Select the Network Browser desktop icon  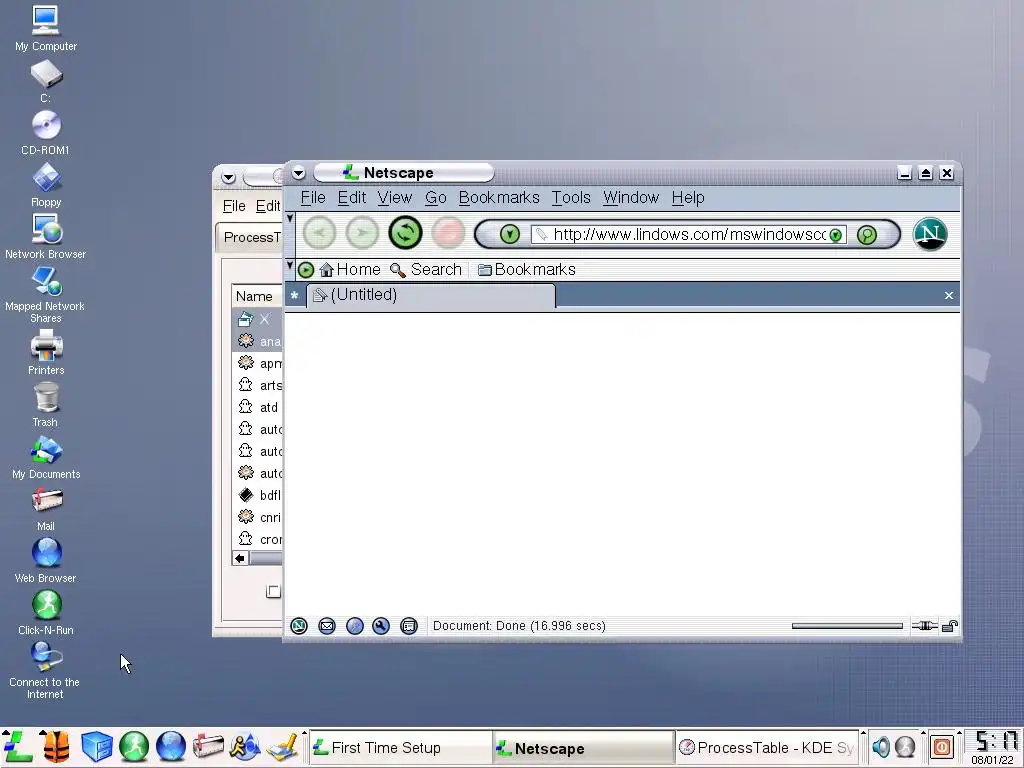click(x=46, y=237)
